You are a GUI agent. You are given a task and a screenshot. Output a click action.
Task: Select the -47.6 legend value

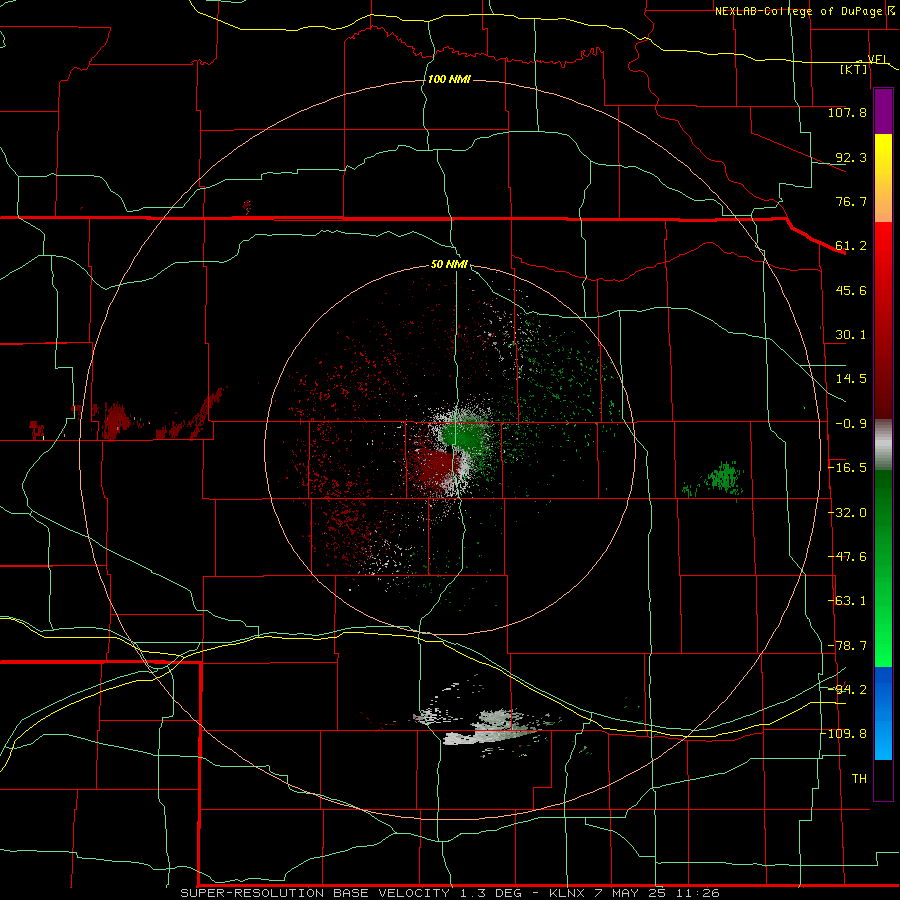tap(848, 557)
